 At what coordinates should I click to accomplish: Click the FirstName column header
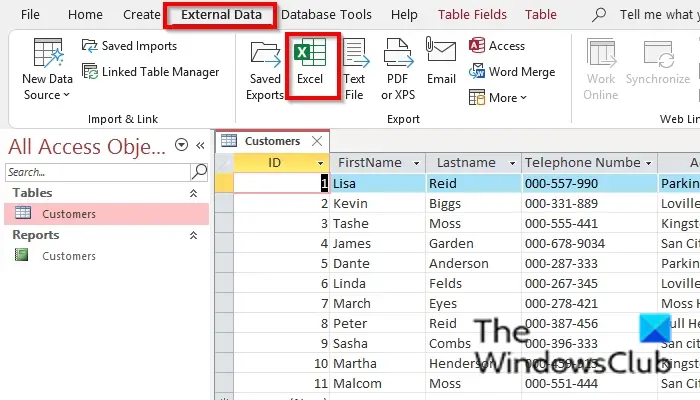tap(370, 163)
